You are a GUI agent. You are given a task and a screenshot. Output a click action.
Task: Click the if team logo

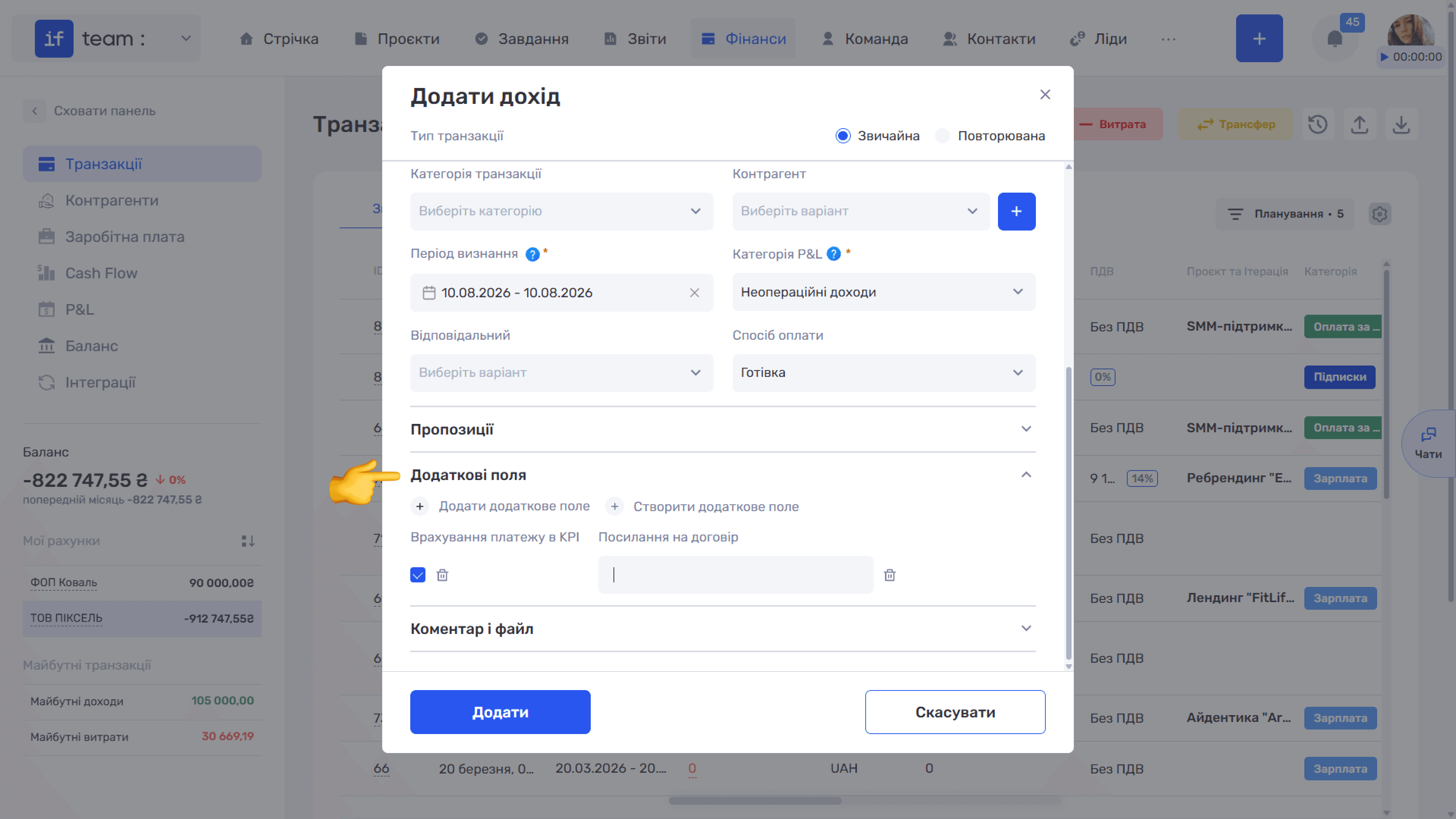pyautogui.click(x=54, y=38)
